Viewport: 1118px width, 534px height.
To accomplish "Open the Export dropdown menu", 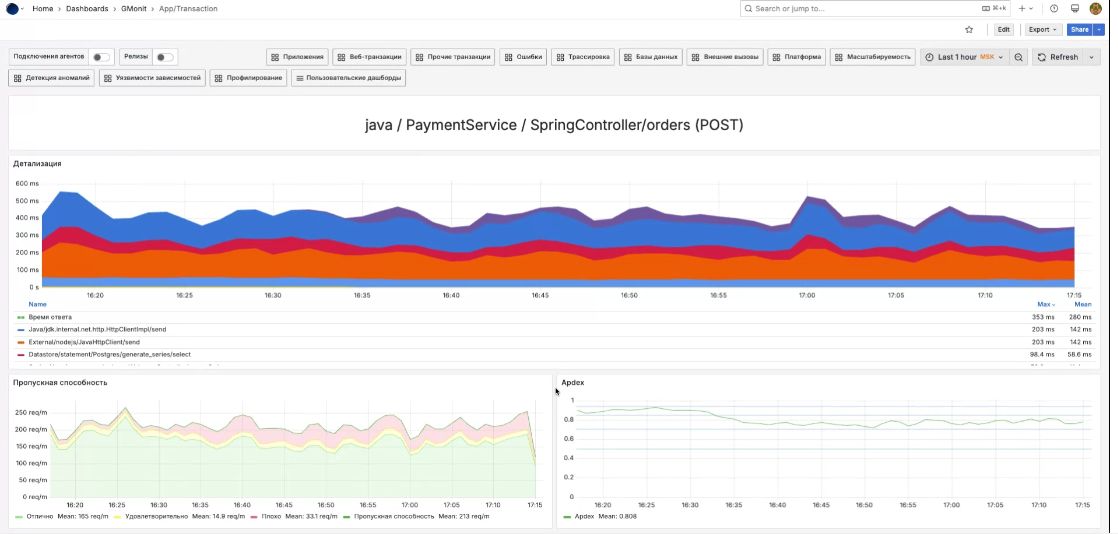I will (x=1042, y=30).
